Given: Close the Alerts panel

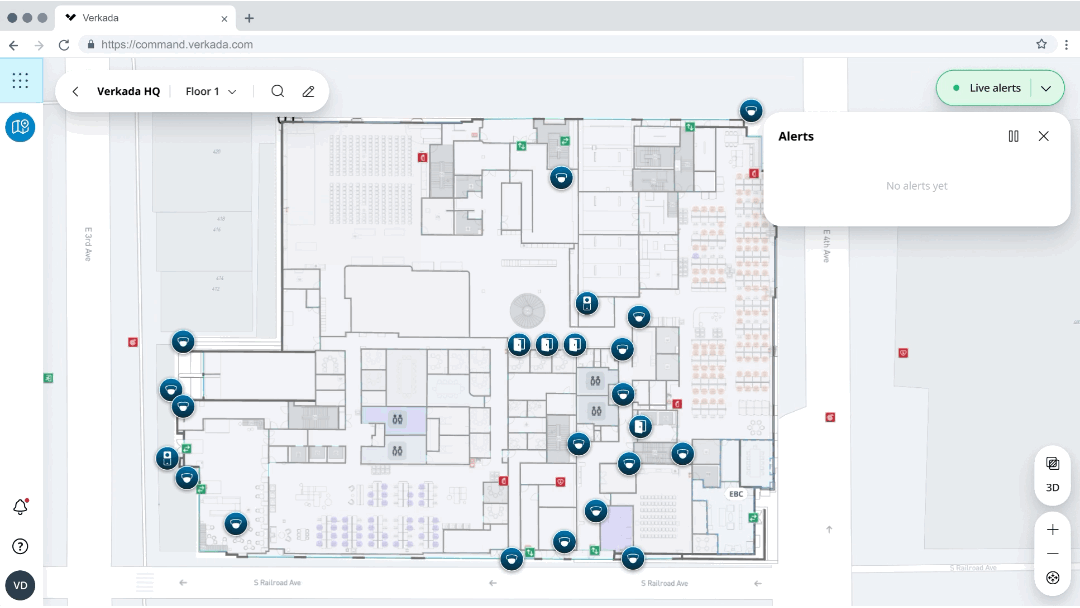Looking at the screenshot, I should click(1043, 136).
